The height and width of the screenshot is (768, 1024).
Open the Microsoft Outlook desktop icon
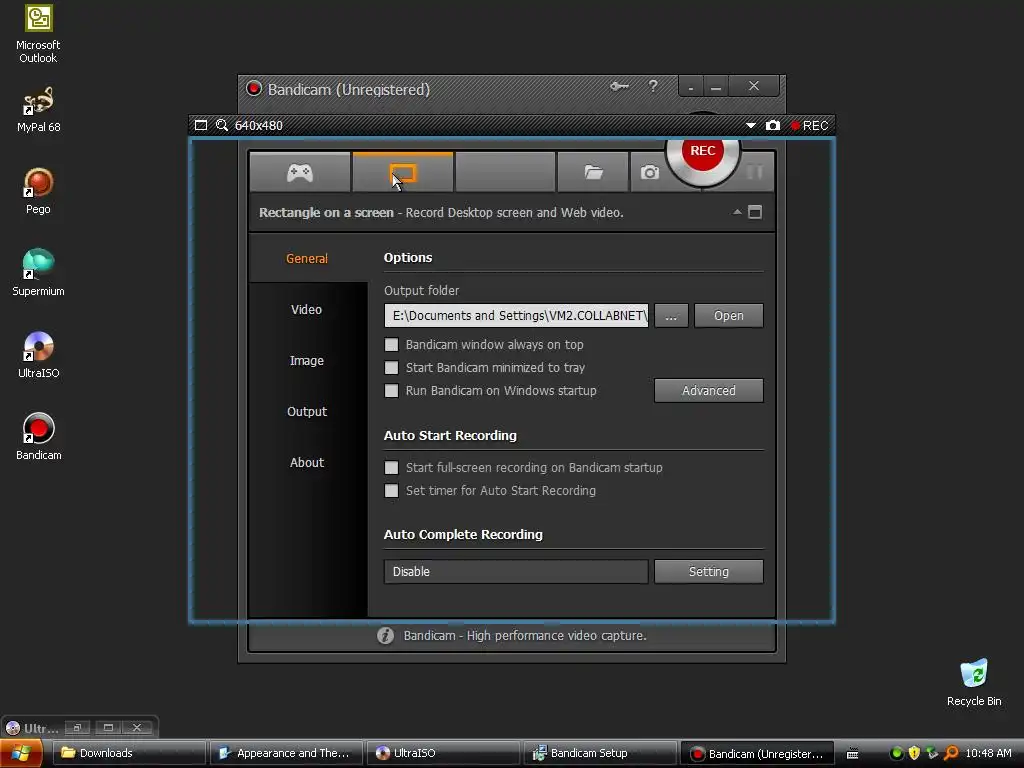tap(38, 34)
